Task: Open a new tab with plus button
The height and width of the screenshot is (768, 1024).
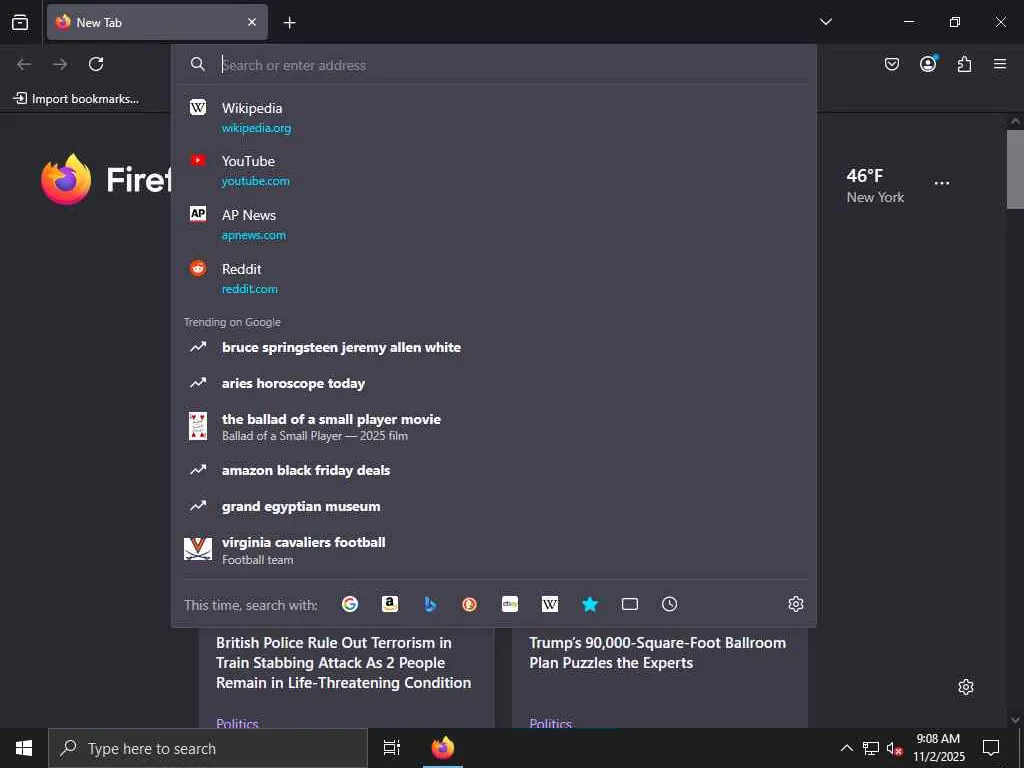Action: click(x=289, y=23)
